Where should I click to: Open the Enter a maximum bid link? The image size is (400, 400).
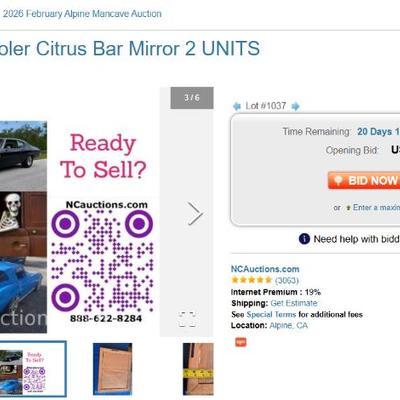[x=376, y=207]
